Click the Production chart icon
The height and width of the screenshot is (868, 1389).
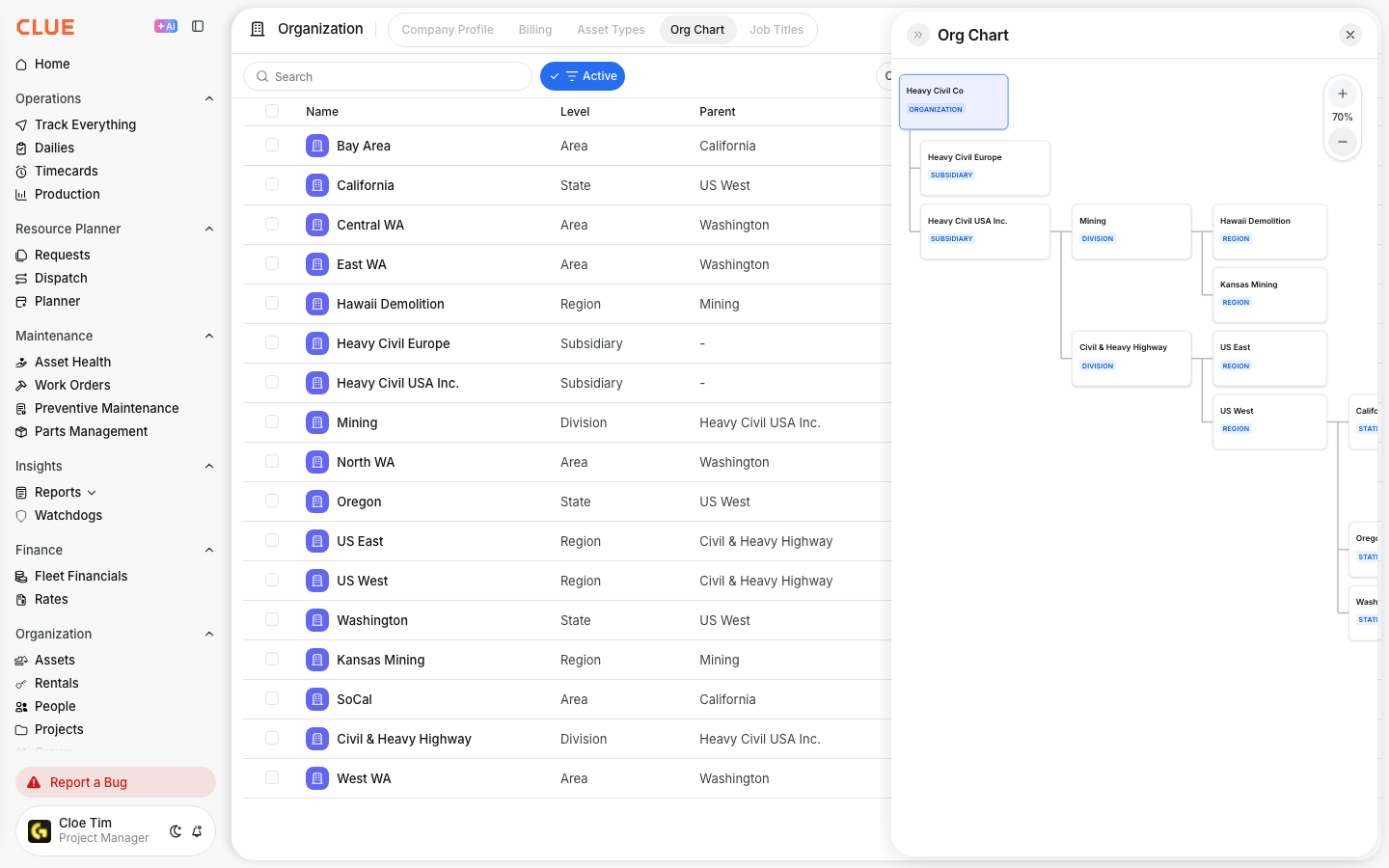[21, 194]
